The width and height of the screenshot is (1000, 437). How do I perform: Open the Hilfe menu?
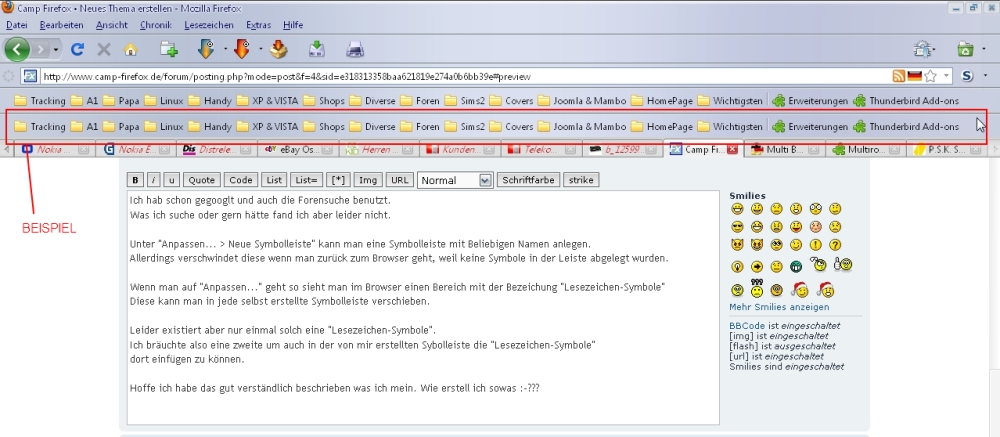(293, 26)
